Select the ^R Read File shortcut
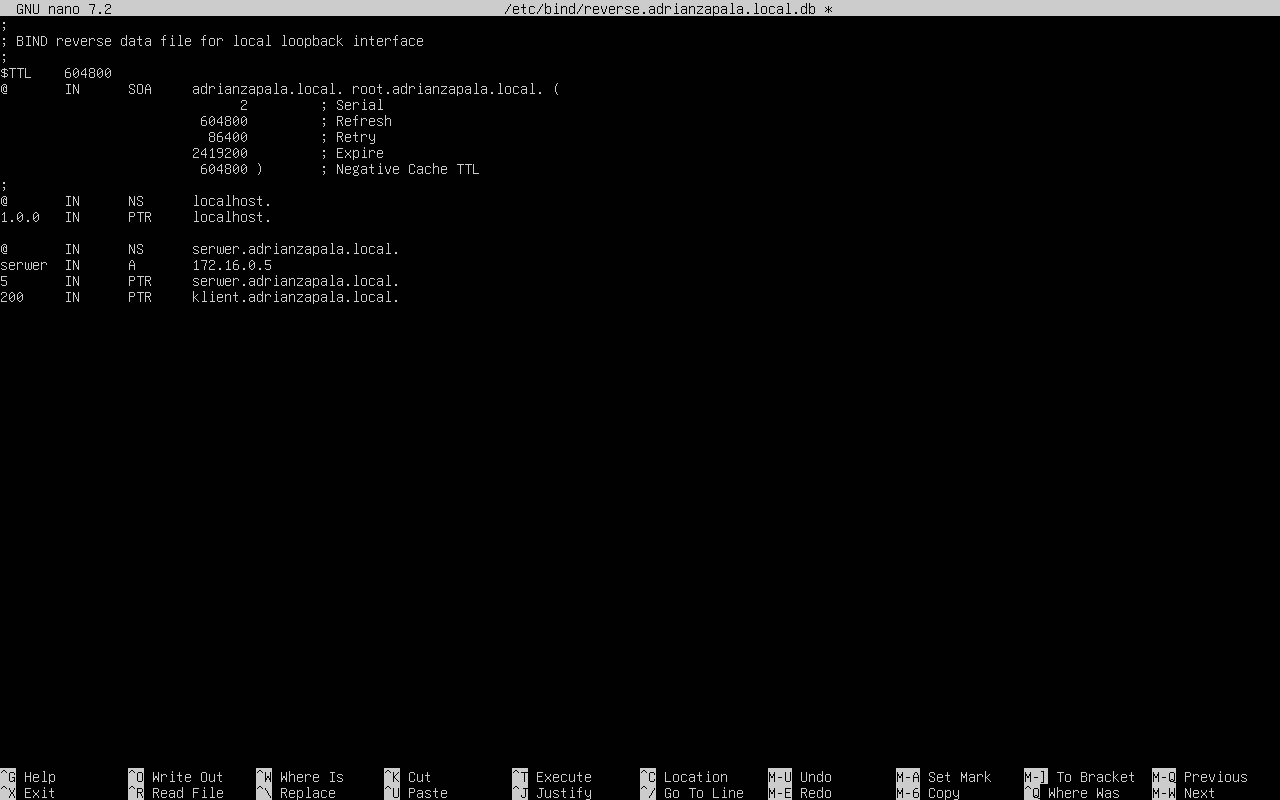Viewport: 1280px width, 800px height. pyautogui.click(x=175, y=793)
